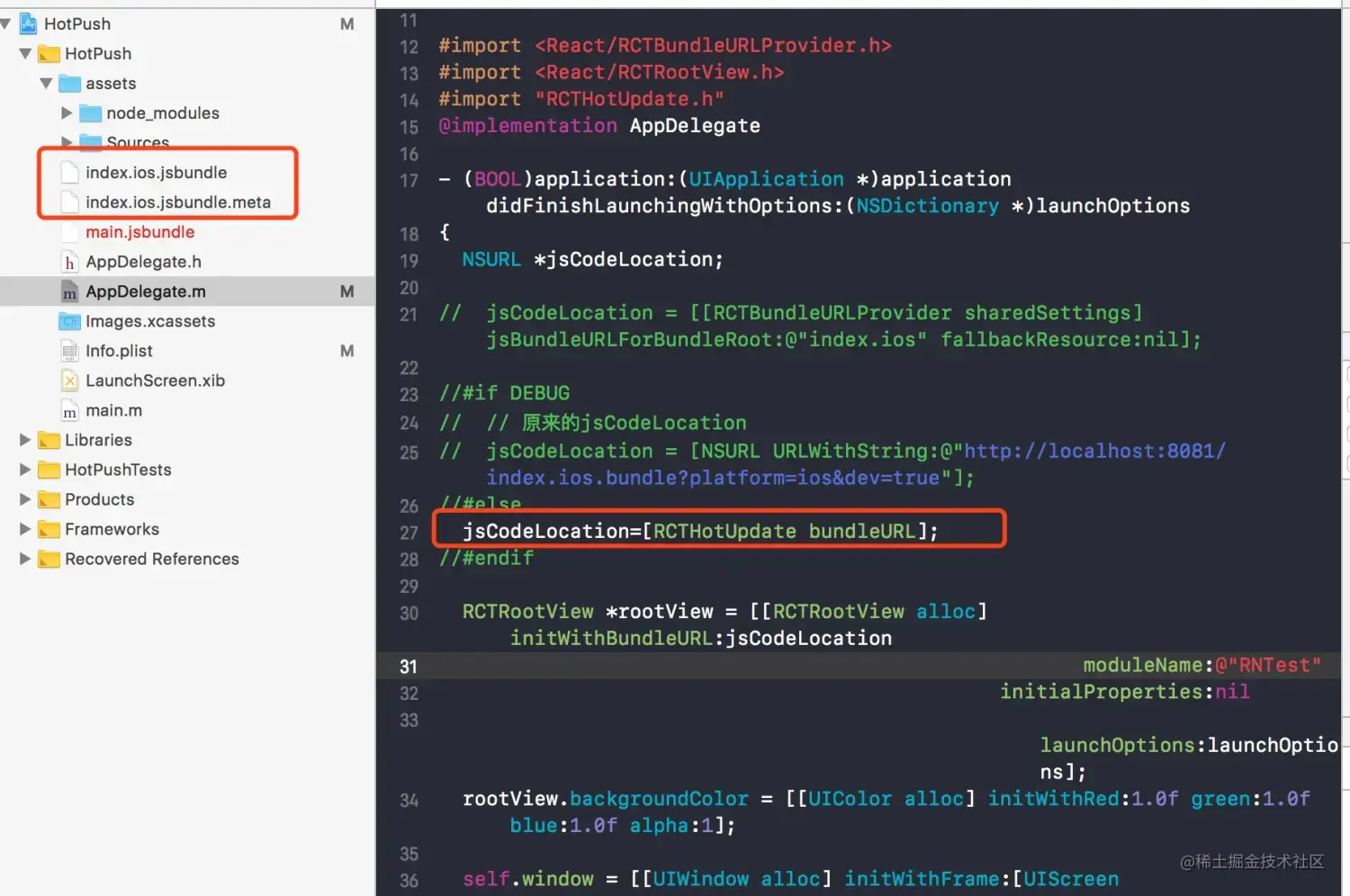This screenshot has width=1350, height=896.
Task: Click line number 27 in the gutter
Action: click(x=409, y=533)
